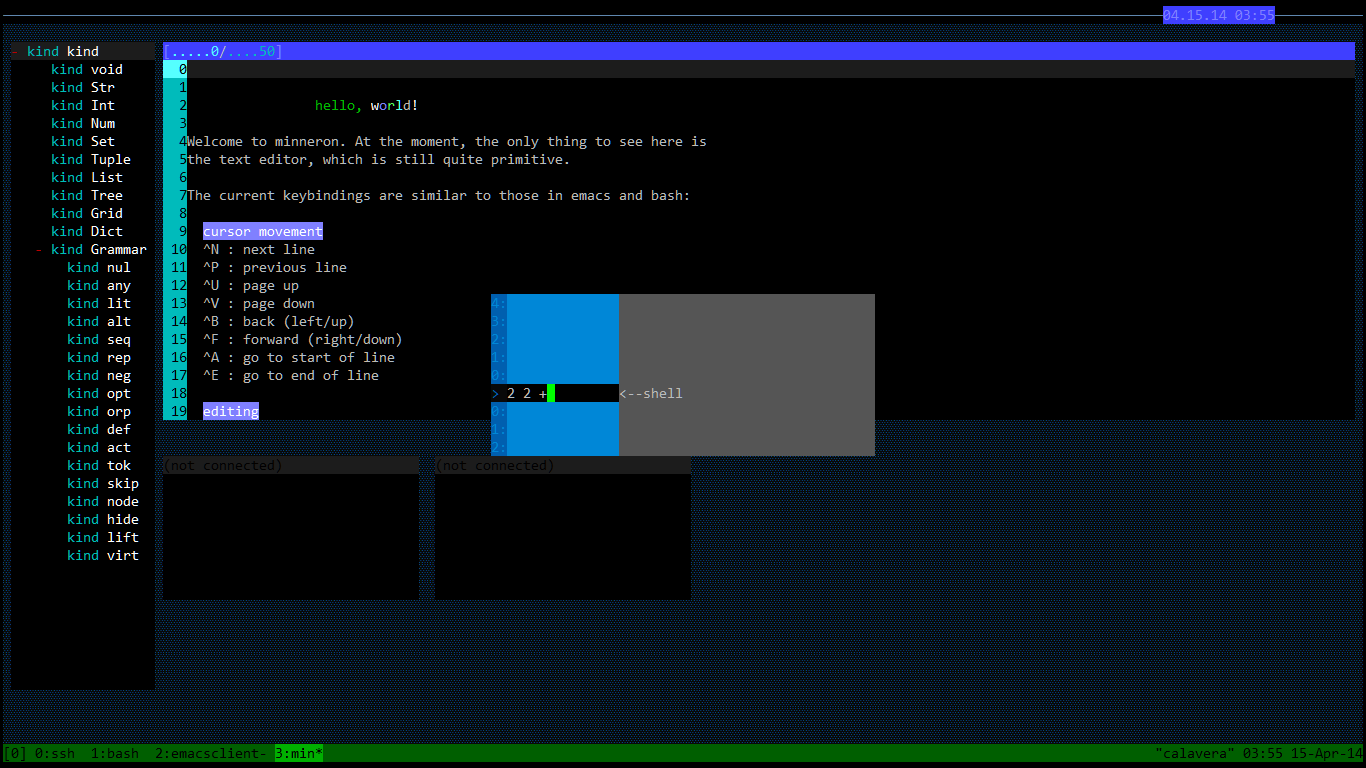Click the highlighted line number 0 in gutter
This screenshot has height=768, width=1366.
[x=175, y=70]
